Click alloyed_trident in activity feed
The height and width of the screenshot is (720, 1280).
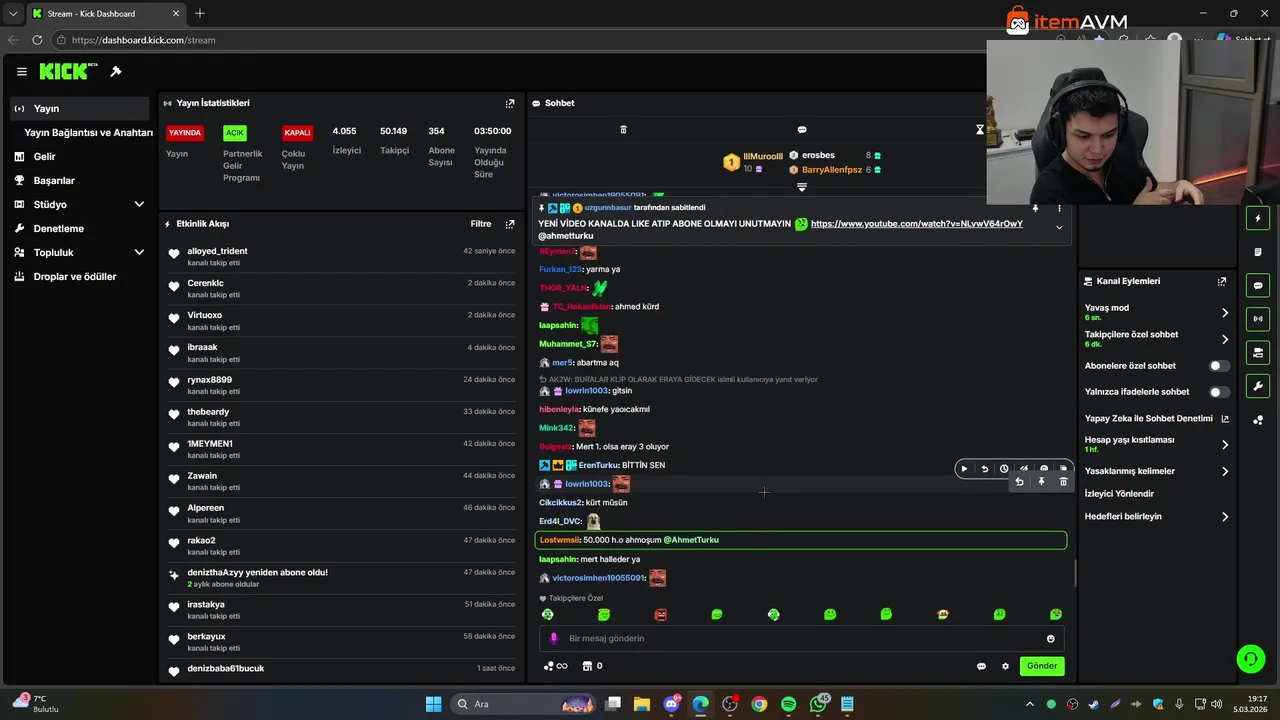217,251
